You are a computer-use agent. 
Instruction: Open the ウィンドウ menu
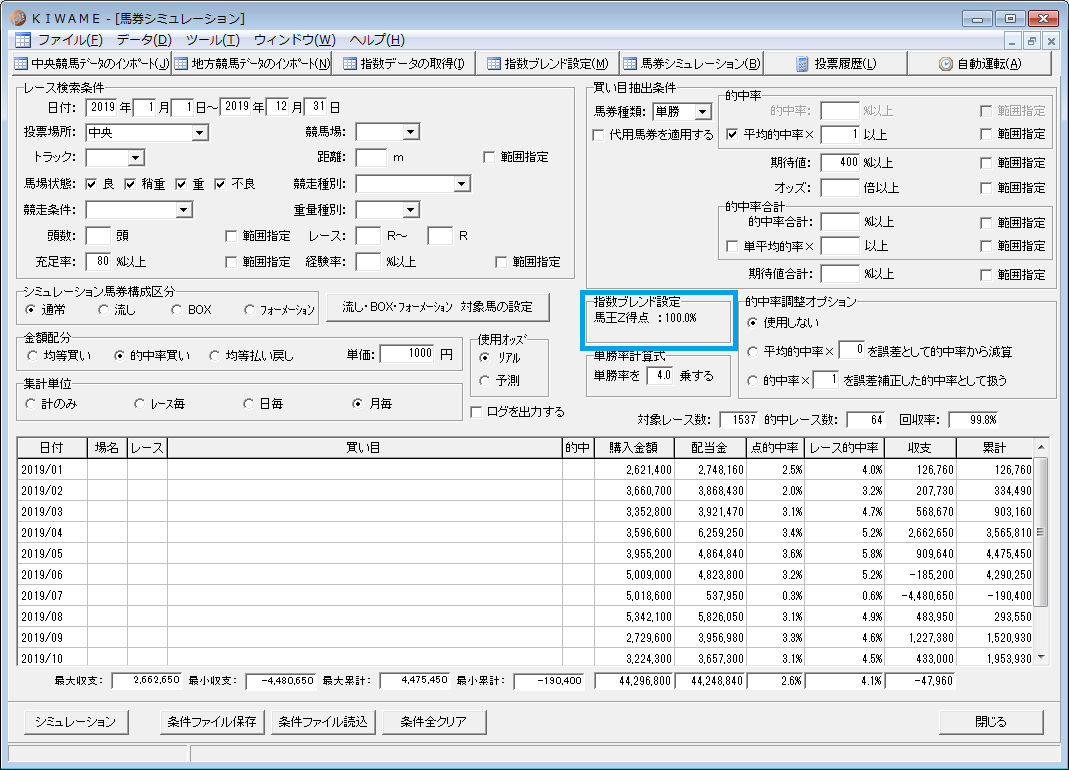point(295,40)
